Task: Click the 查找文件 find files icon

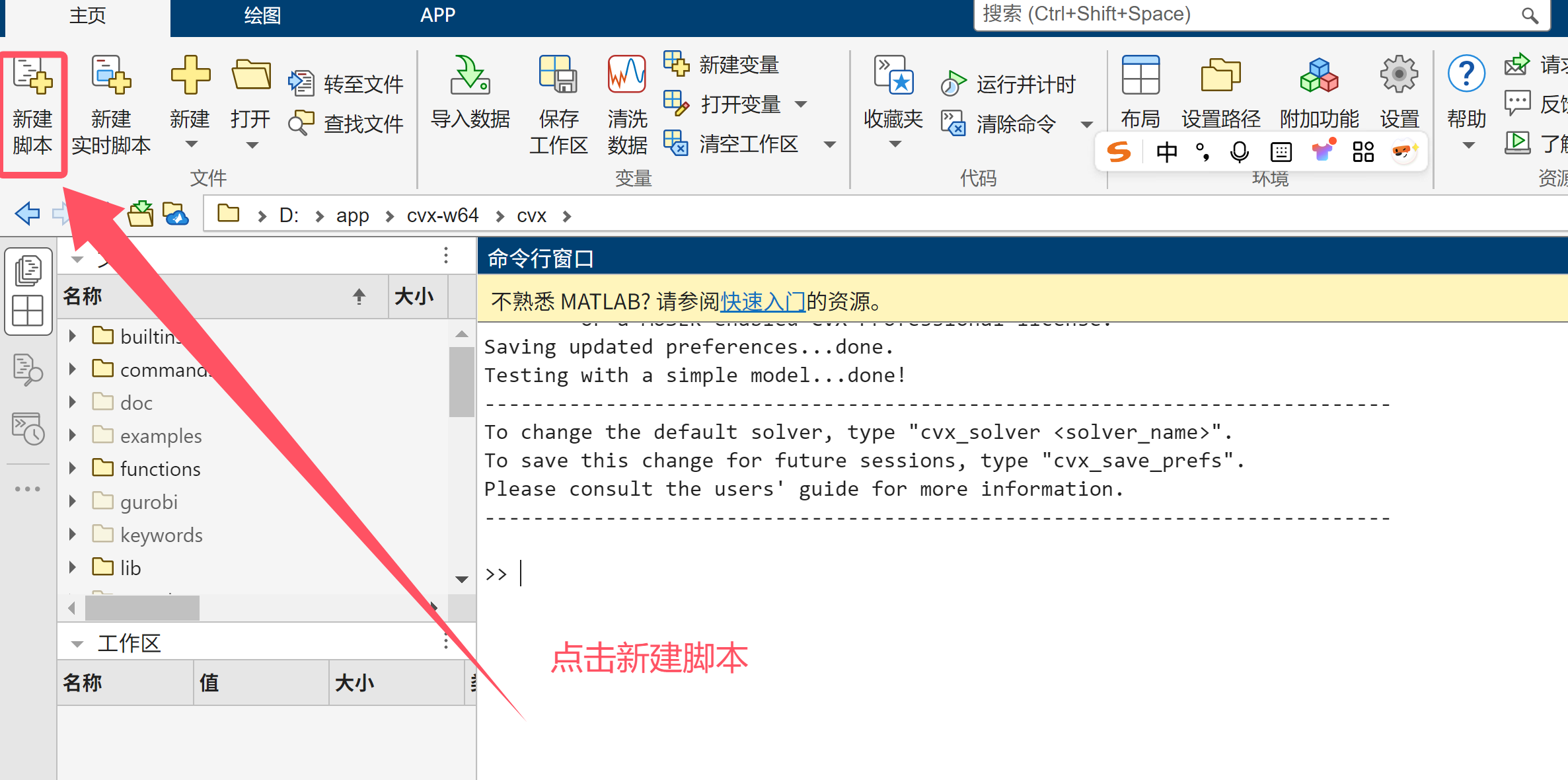Action: pos(302,123)
